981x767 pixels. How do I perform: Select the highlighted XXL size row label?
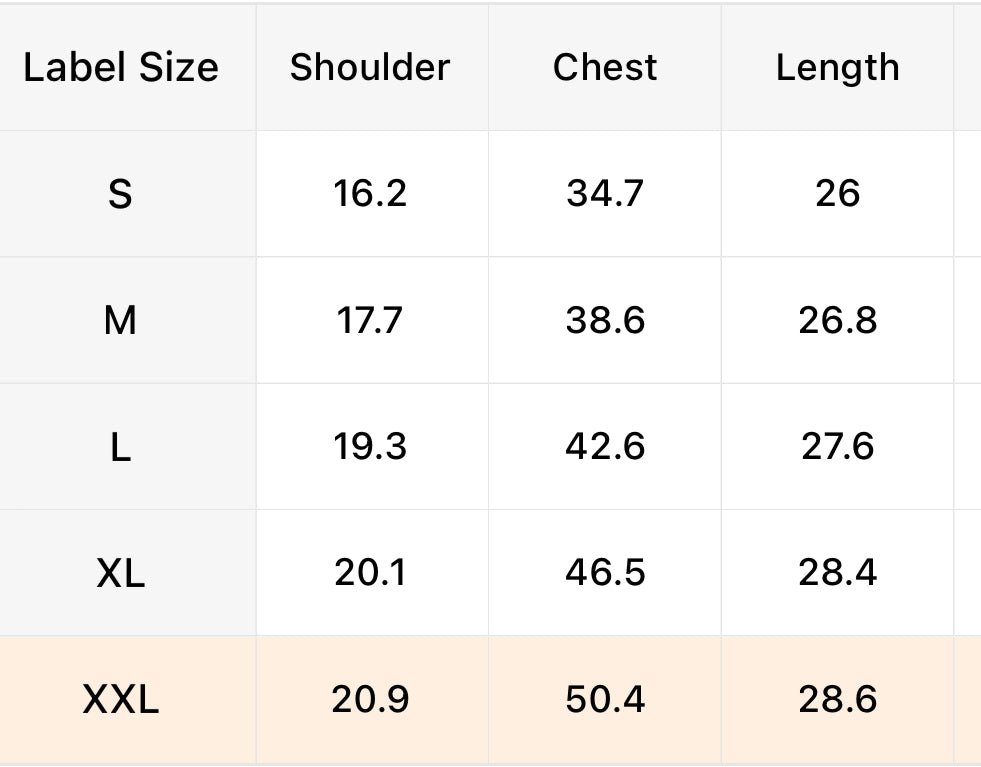[x=120, y=699]
